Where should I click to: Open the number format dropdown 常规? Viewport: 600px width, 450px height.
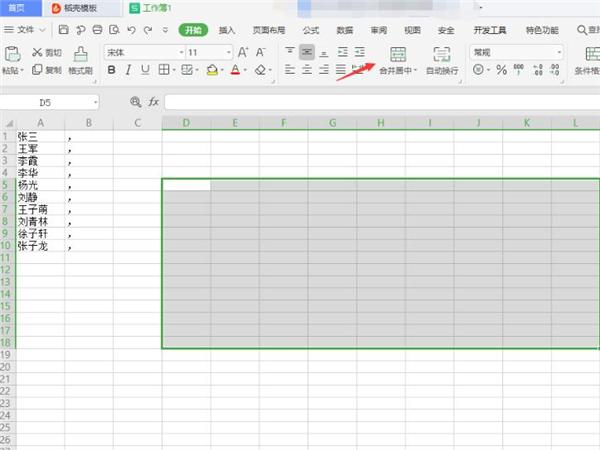click(517, 52)
